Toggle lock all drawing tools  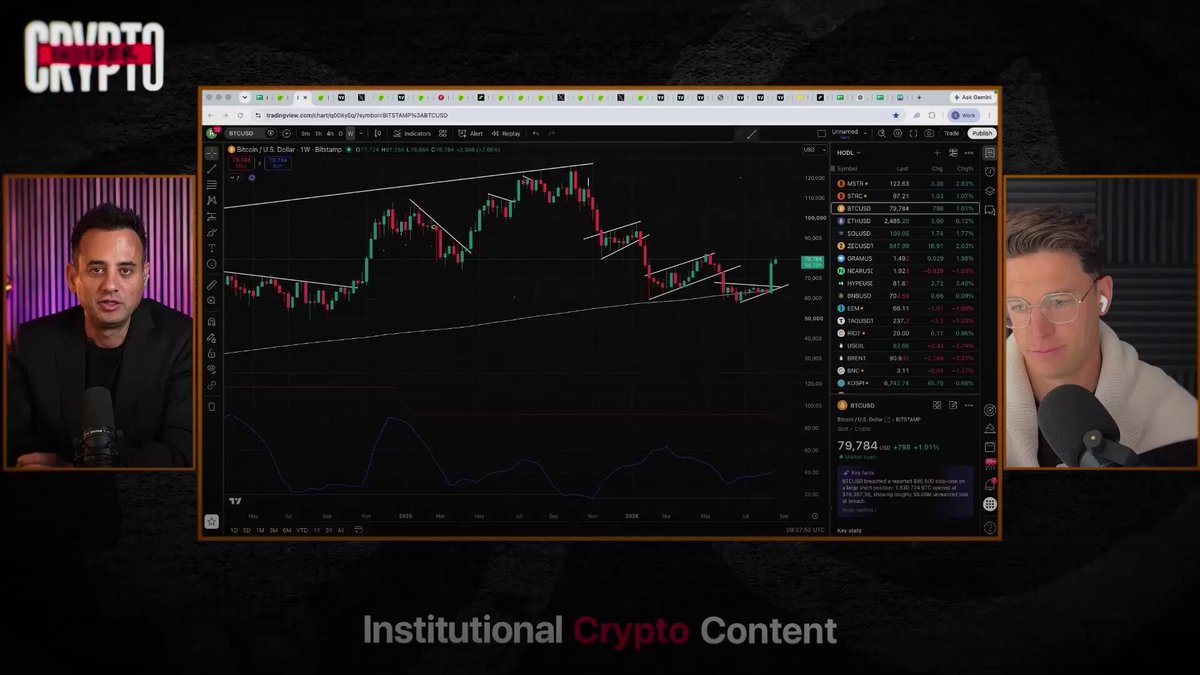211,353
